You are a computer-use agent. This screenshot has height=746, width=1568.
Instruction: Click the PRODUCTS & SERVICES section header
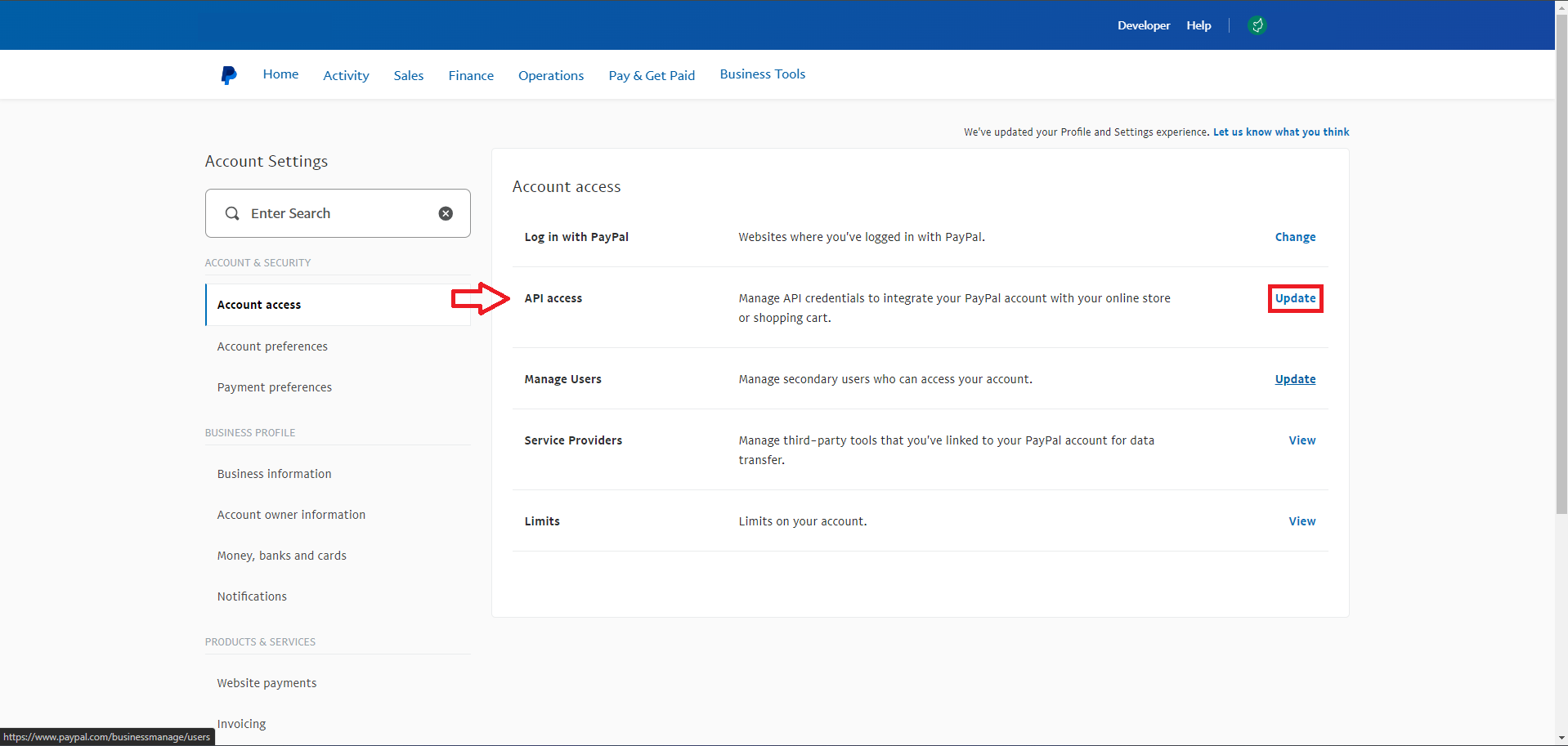(x=260, y=642)
